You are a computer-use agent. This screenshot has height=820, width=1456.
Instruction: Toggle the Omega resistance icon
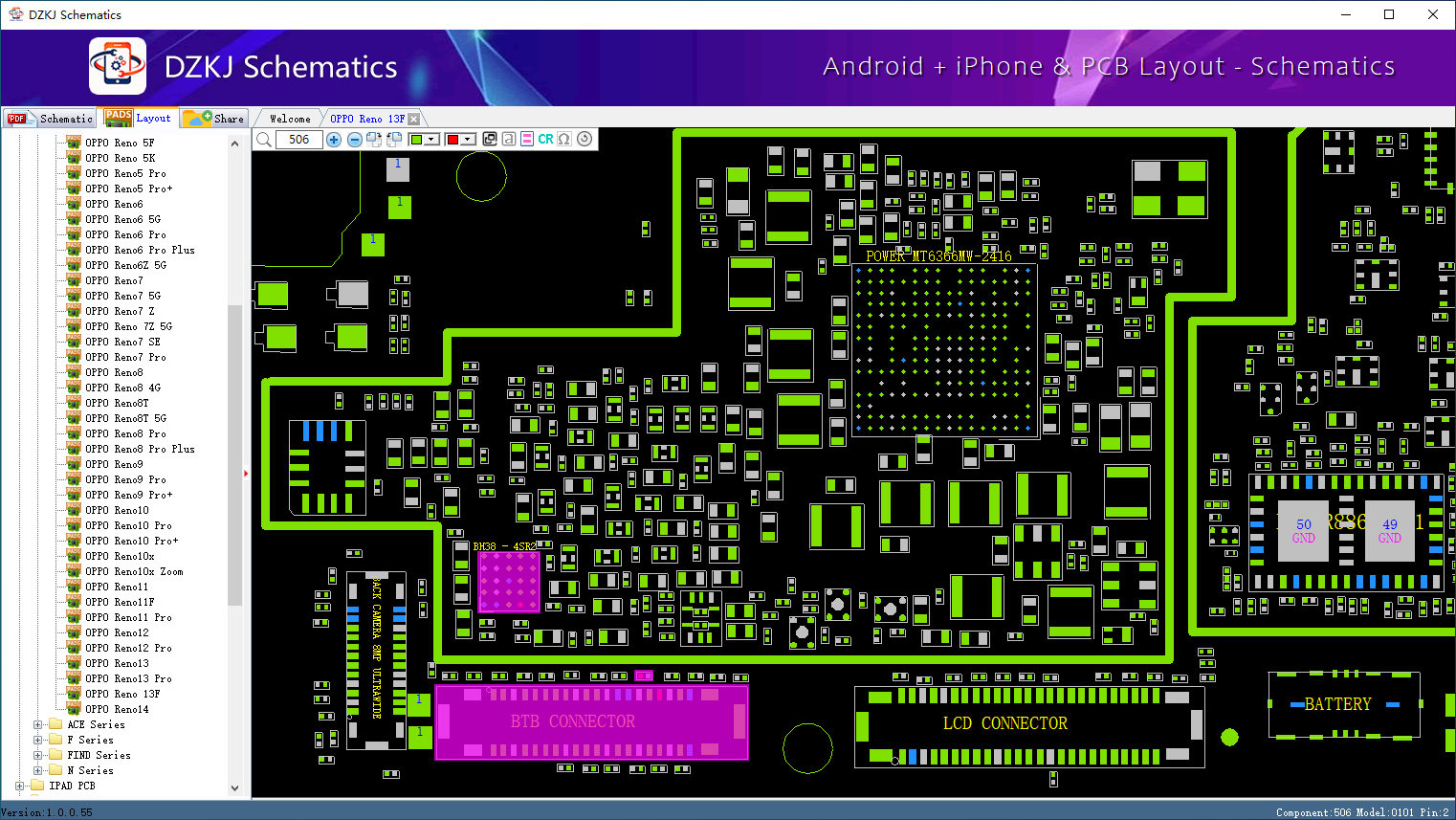564,139
